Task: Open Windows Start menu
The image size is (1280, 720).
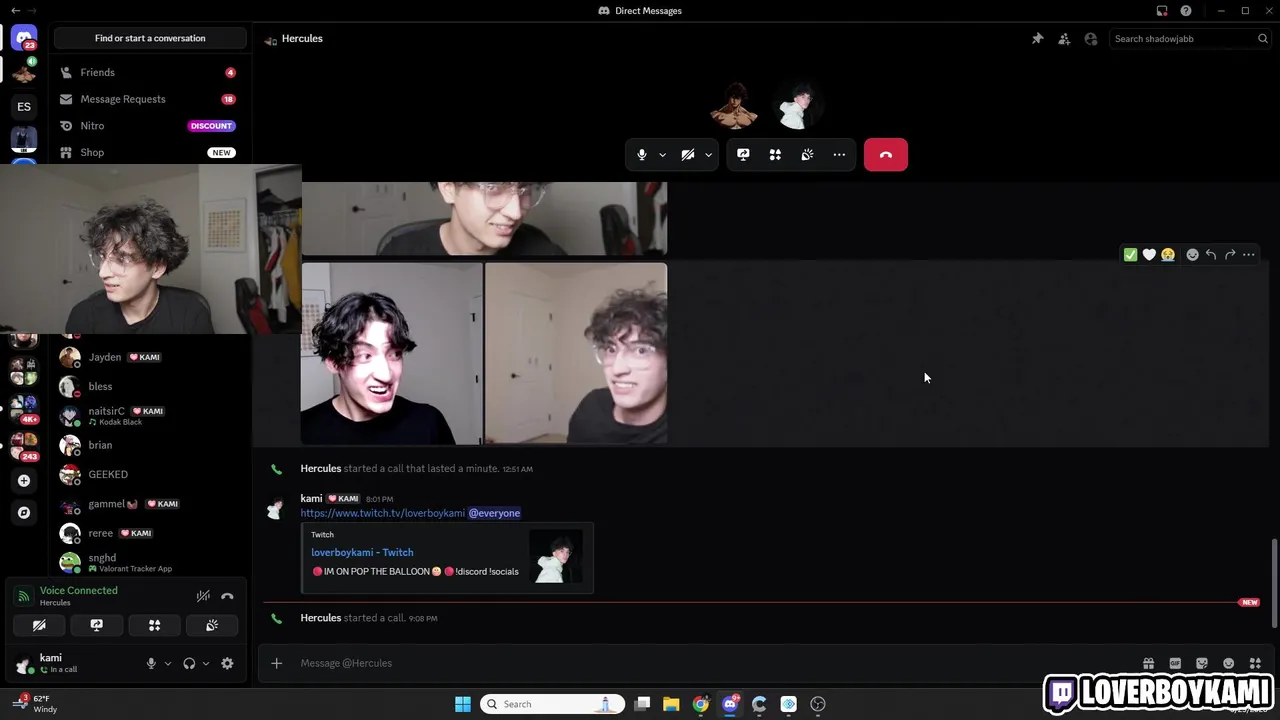Action: [x=463, y=704]
